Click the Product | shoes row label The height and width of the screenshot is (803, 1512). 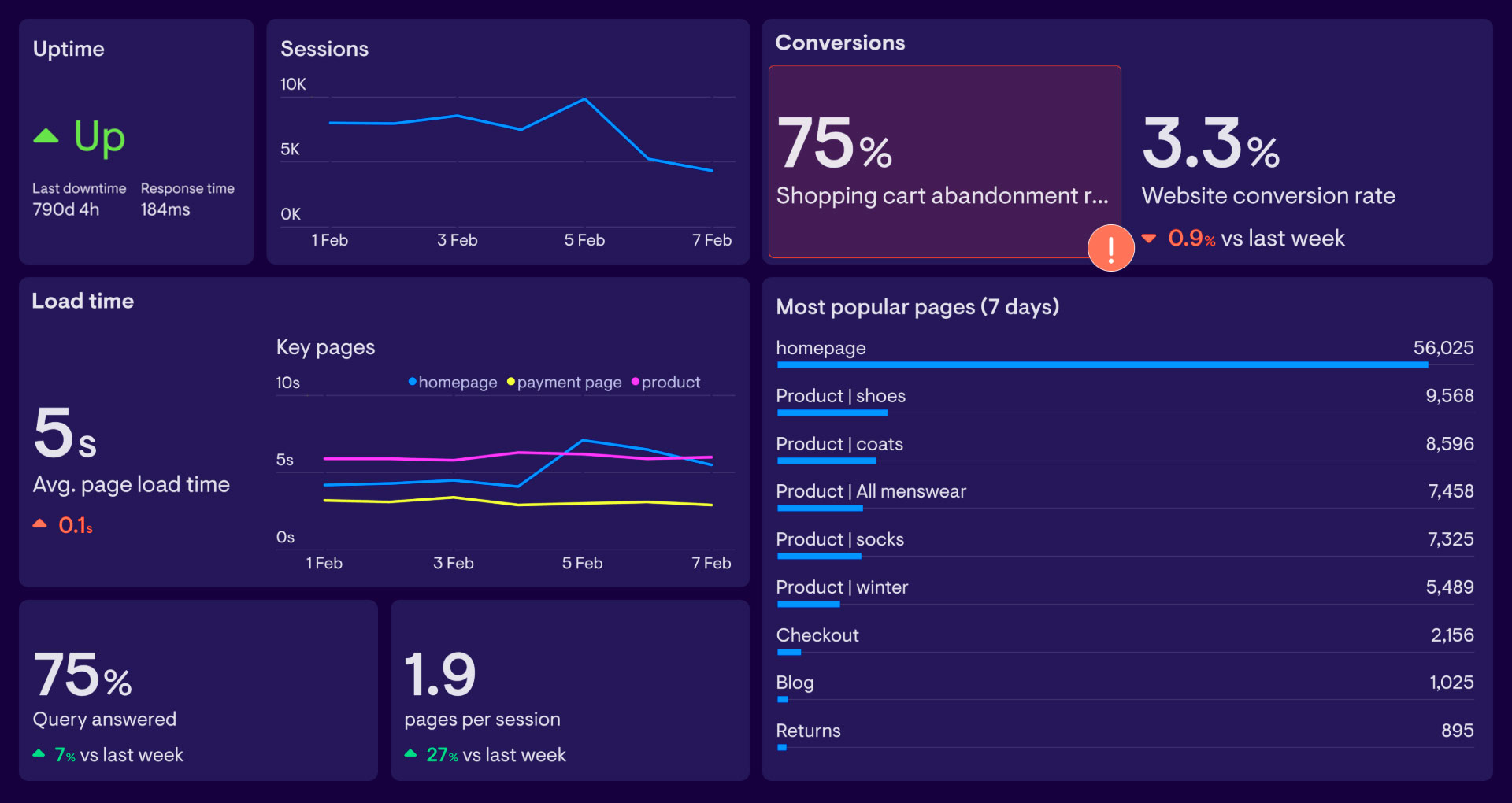click(x=840, y=396)
